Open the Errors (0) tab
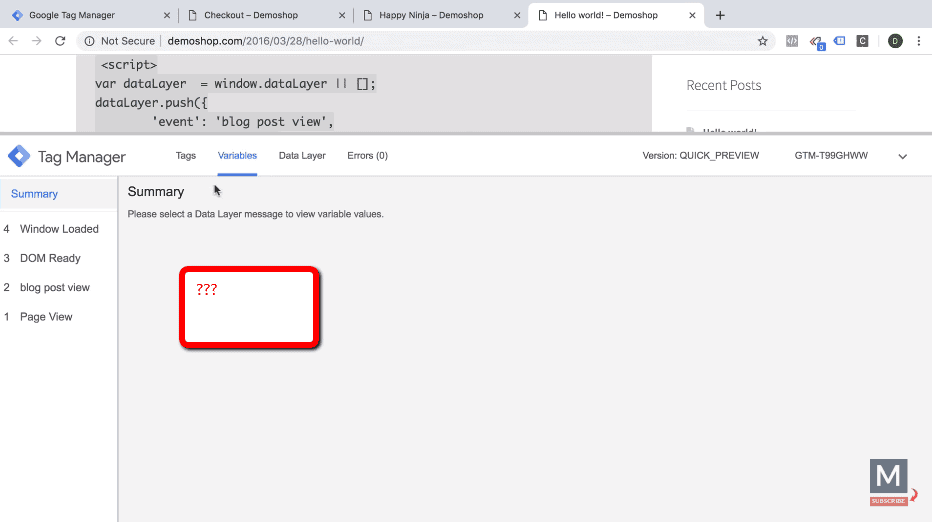932x522 pixels. pyautogui.click(x=367, y=156)
